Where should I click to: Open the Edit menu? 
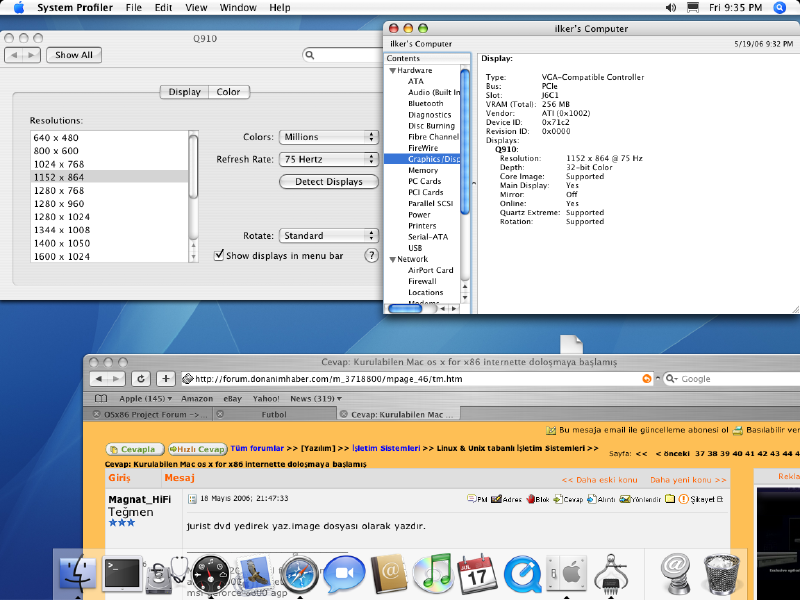click(163, 8)
